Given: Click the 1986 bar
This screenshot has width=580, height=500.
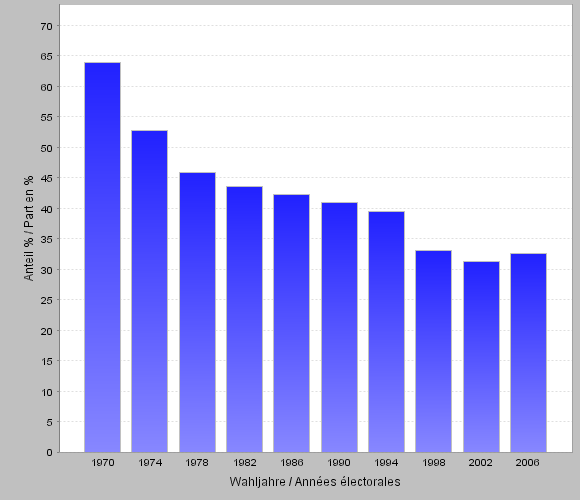Looking at the screenshot, I should coord(291,323).
